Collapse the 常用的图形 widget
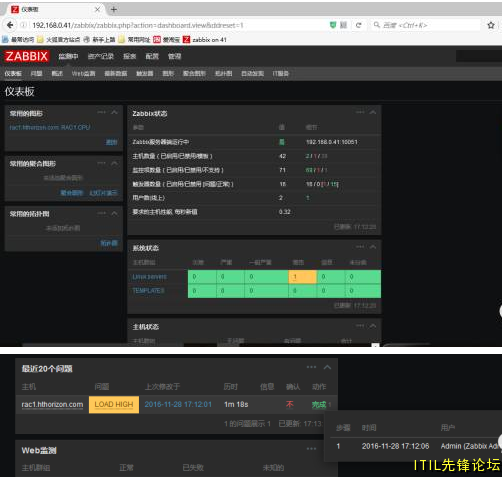 point(114,112)
